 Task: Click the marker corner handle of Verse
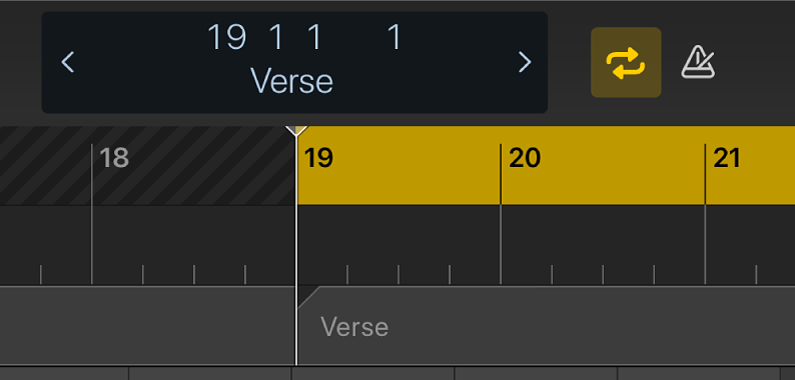(307, 297)
